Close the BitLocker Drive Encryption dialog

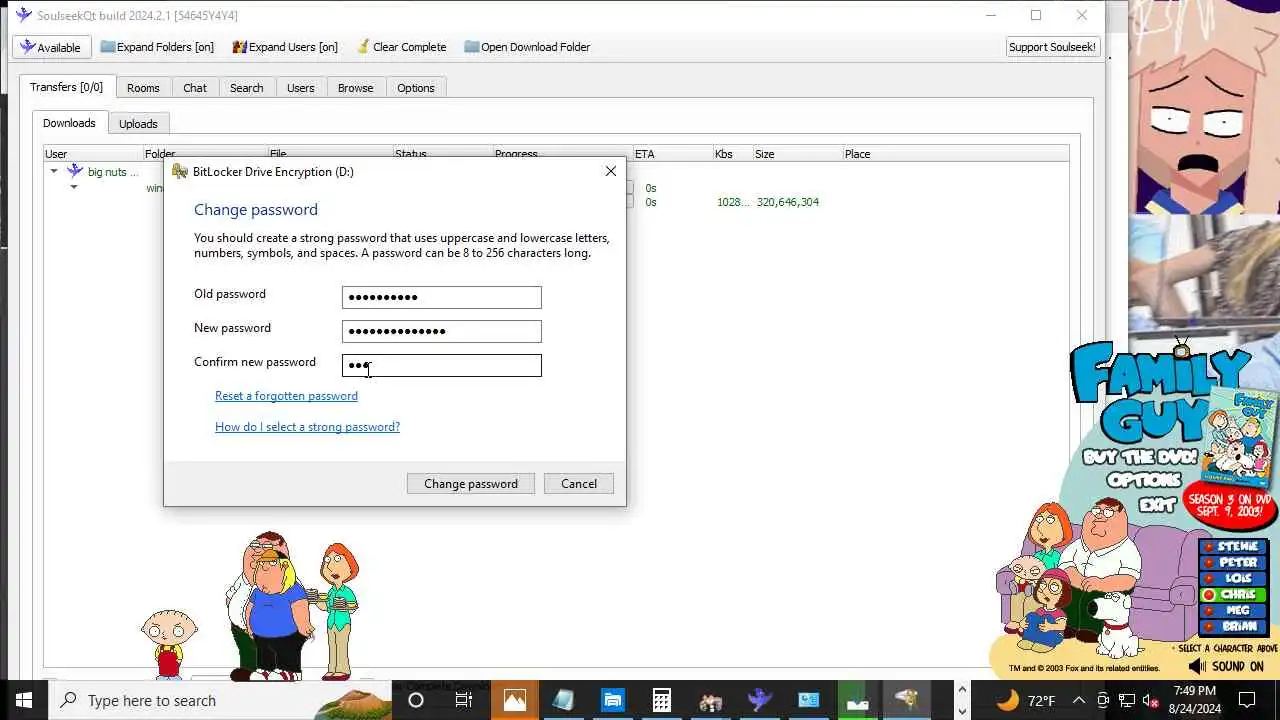(x=611, y=171)
